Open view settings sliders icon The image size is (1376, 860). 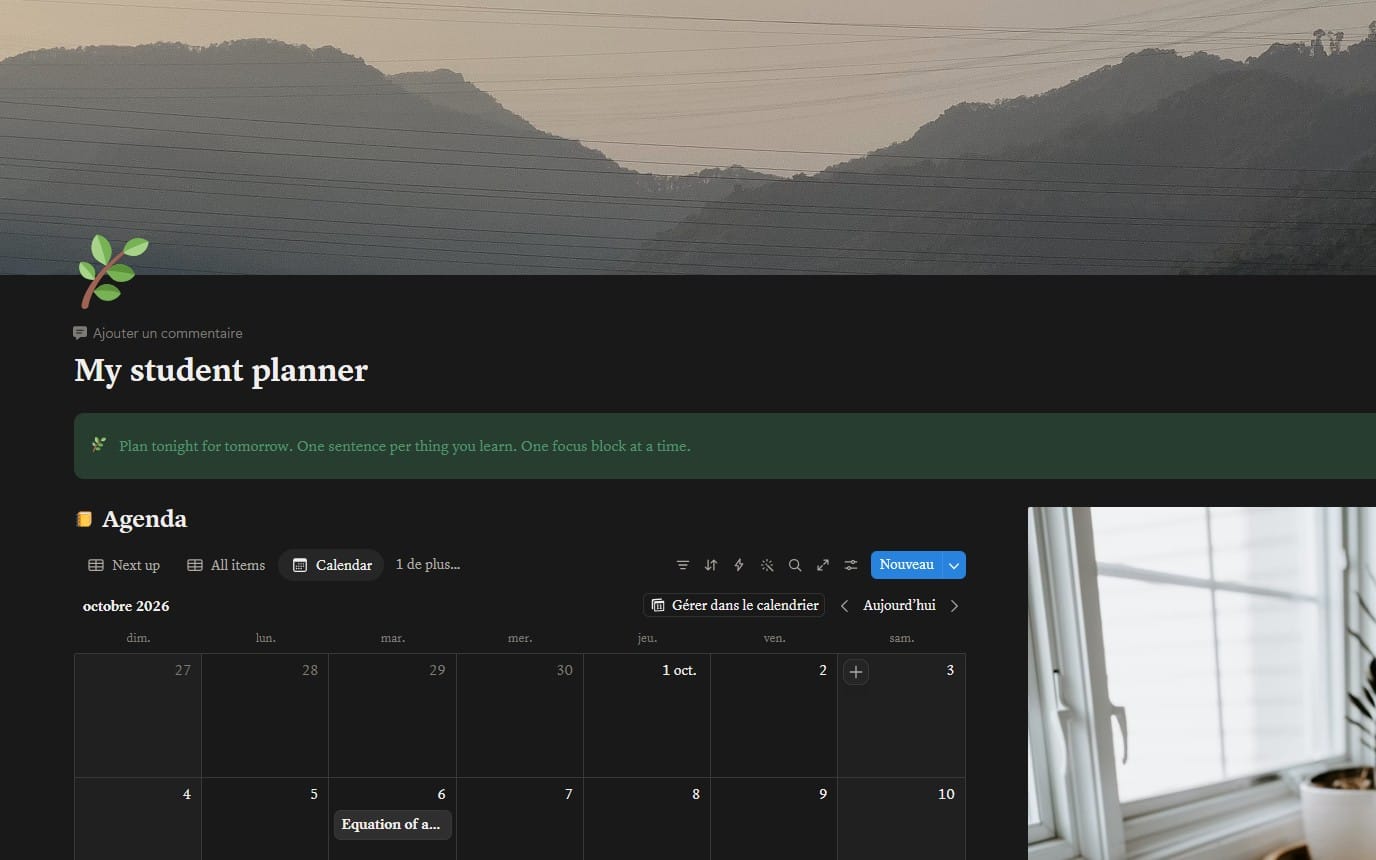(851, 565)
